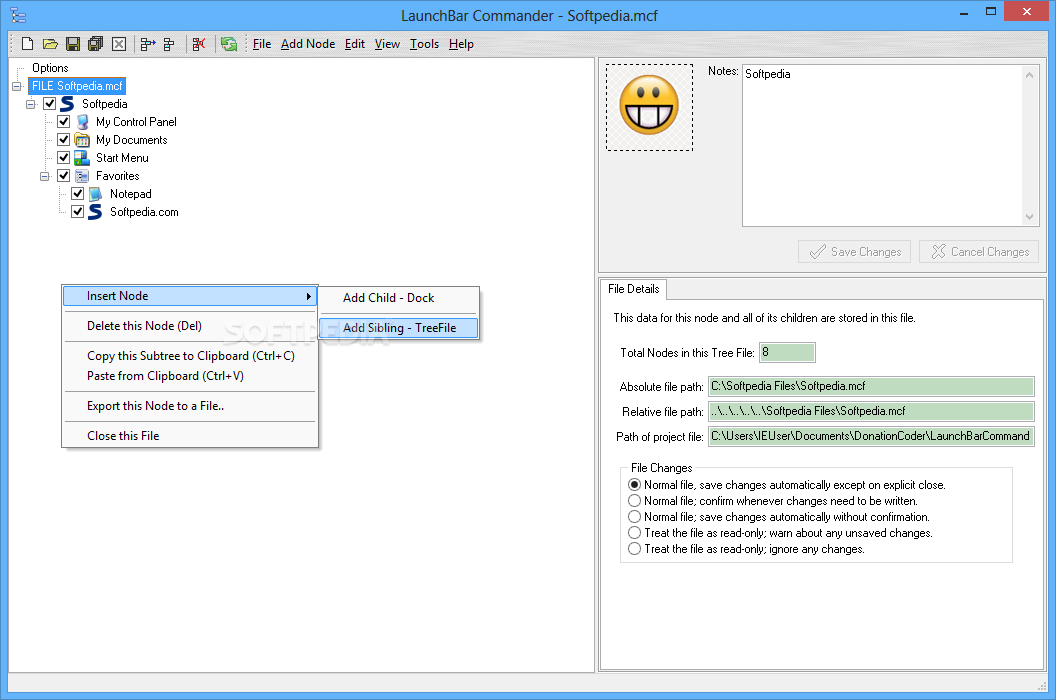The width and height of the screenshot is (1056, 700).
Task: Select 'confirm whenever changes need to be written' radio
Action: [x=634, y=501]
